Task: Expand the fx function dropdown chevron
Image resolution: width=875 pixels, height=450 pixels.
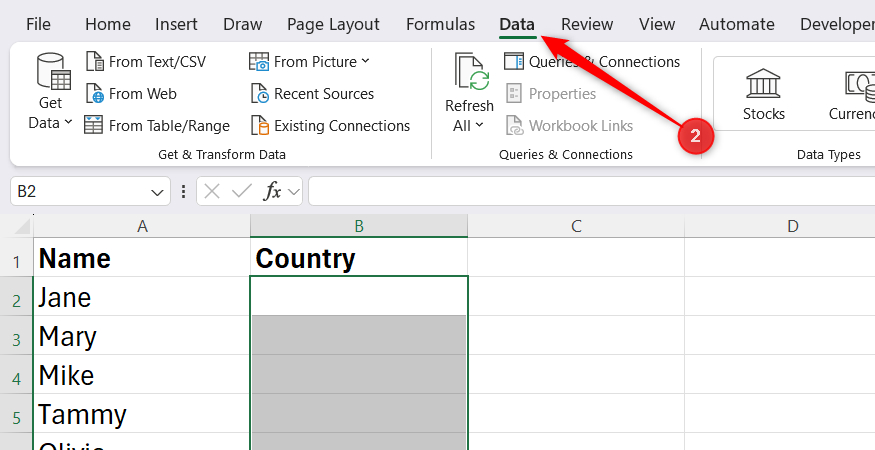Action: 294,193
